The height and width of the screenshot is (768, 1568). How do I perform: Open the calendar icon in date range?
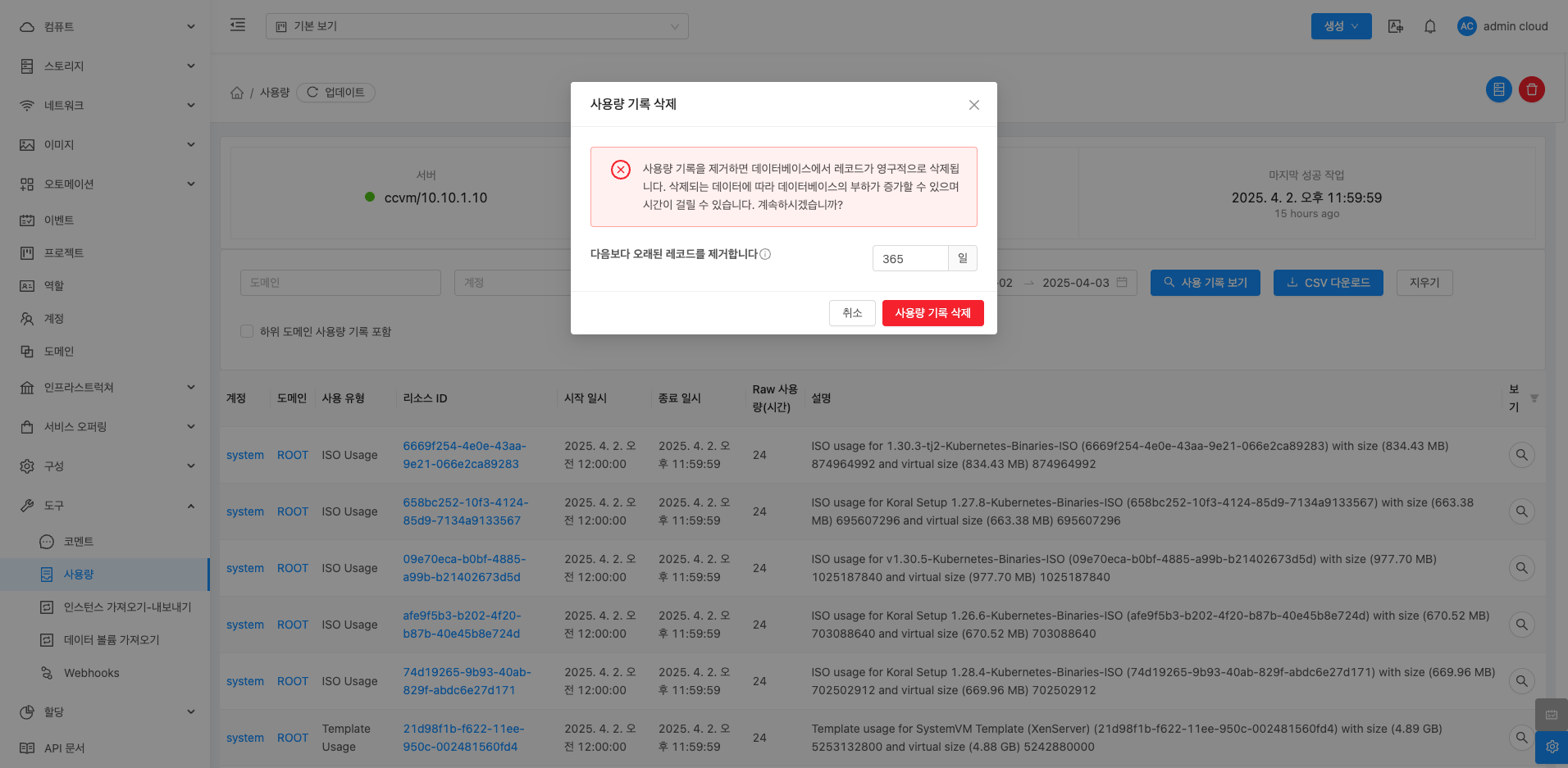(1122, 283)
